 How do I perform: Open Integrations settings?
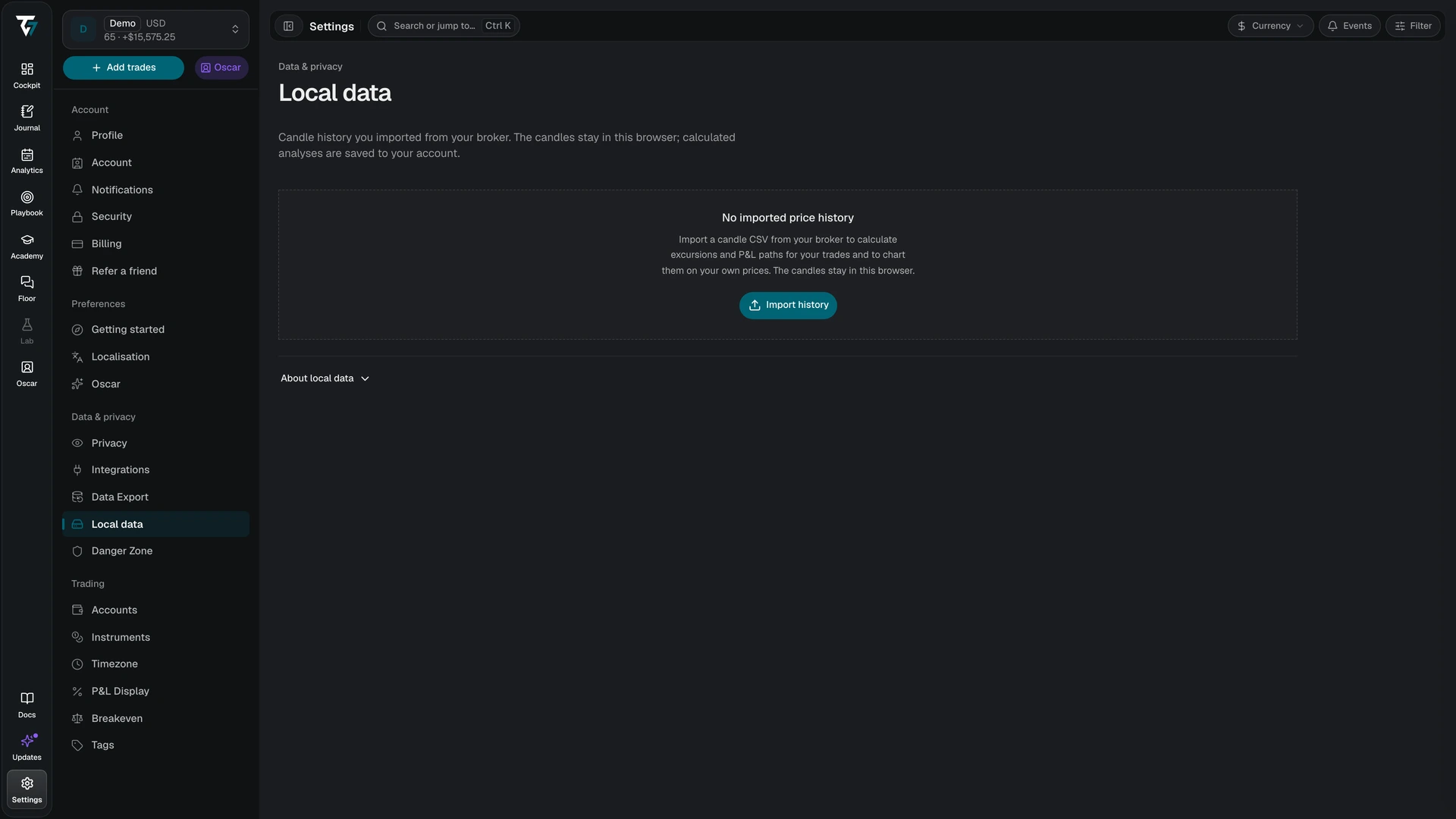155,470
